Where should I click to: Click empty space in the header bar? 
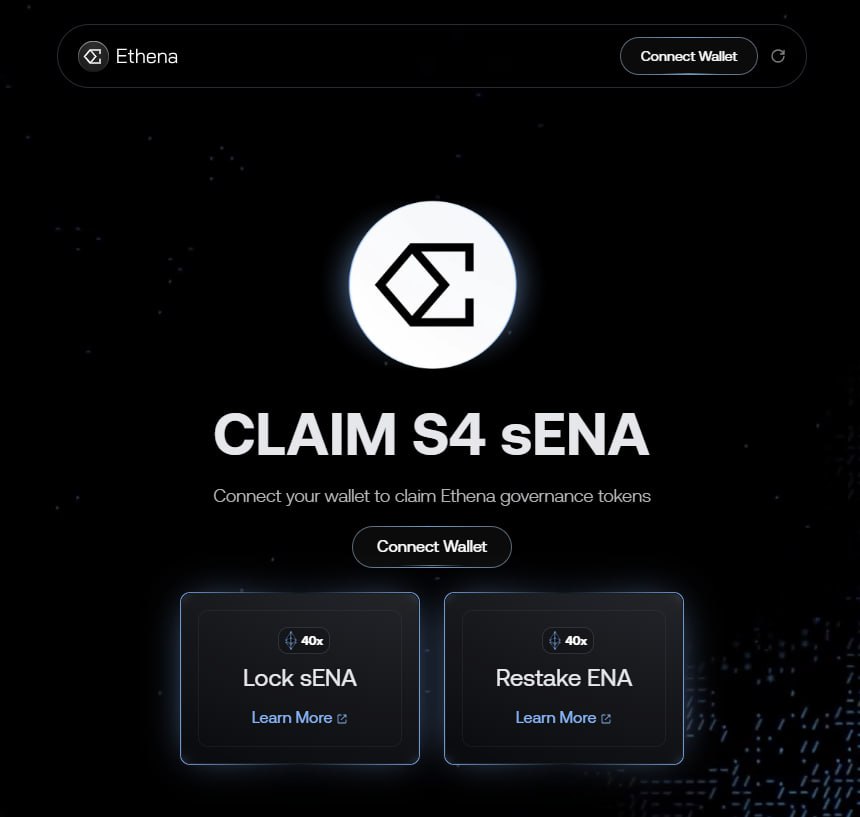(400, 56)
